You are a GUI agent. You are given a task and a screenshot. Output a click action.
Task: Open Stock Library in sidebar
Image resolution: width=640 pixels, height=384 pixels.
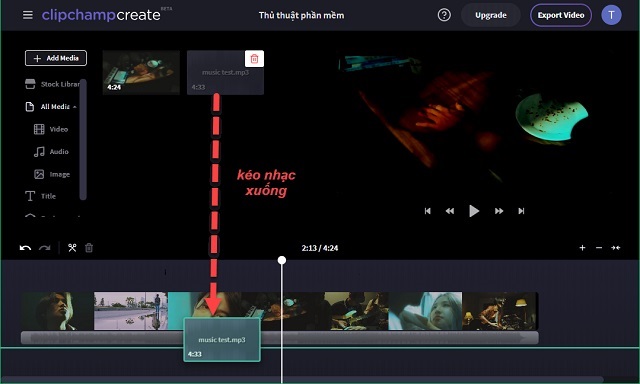pyautogui.click(x=52, y=84)
